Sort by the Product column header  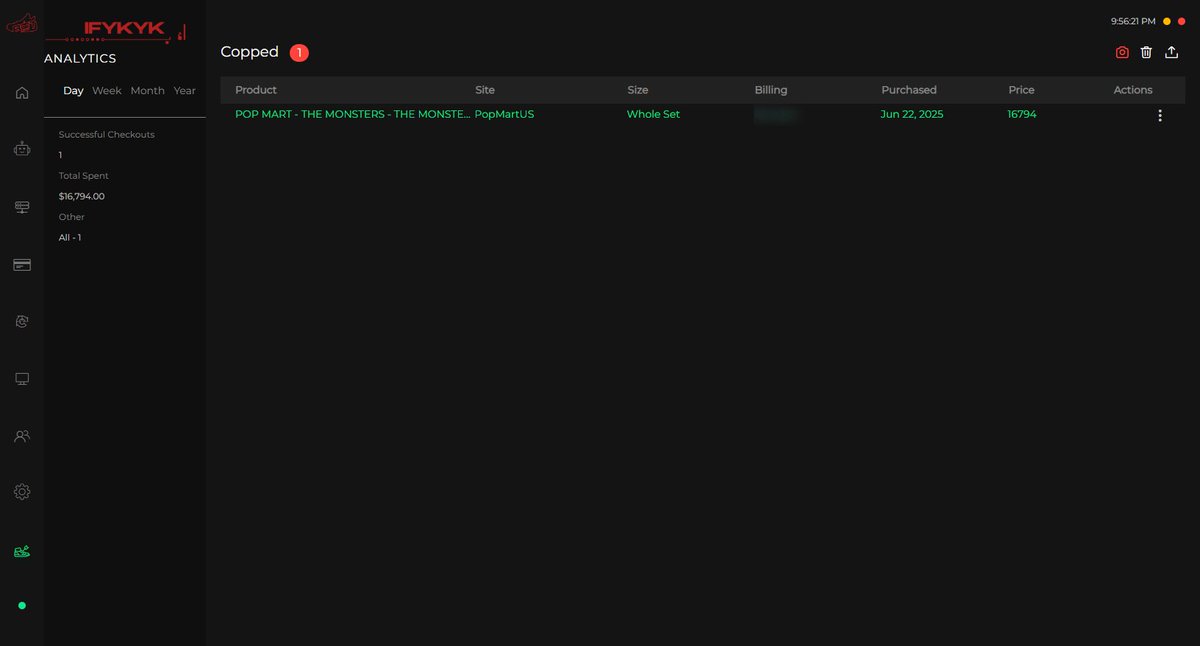click(256, 90)
